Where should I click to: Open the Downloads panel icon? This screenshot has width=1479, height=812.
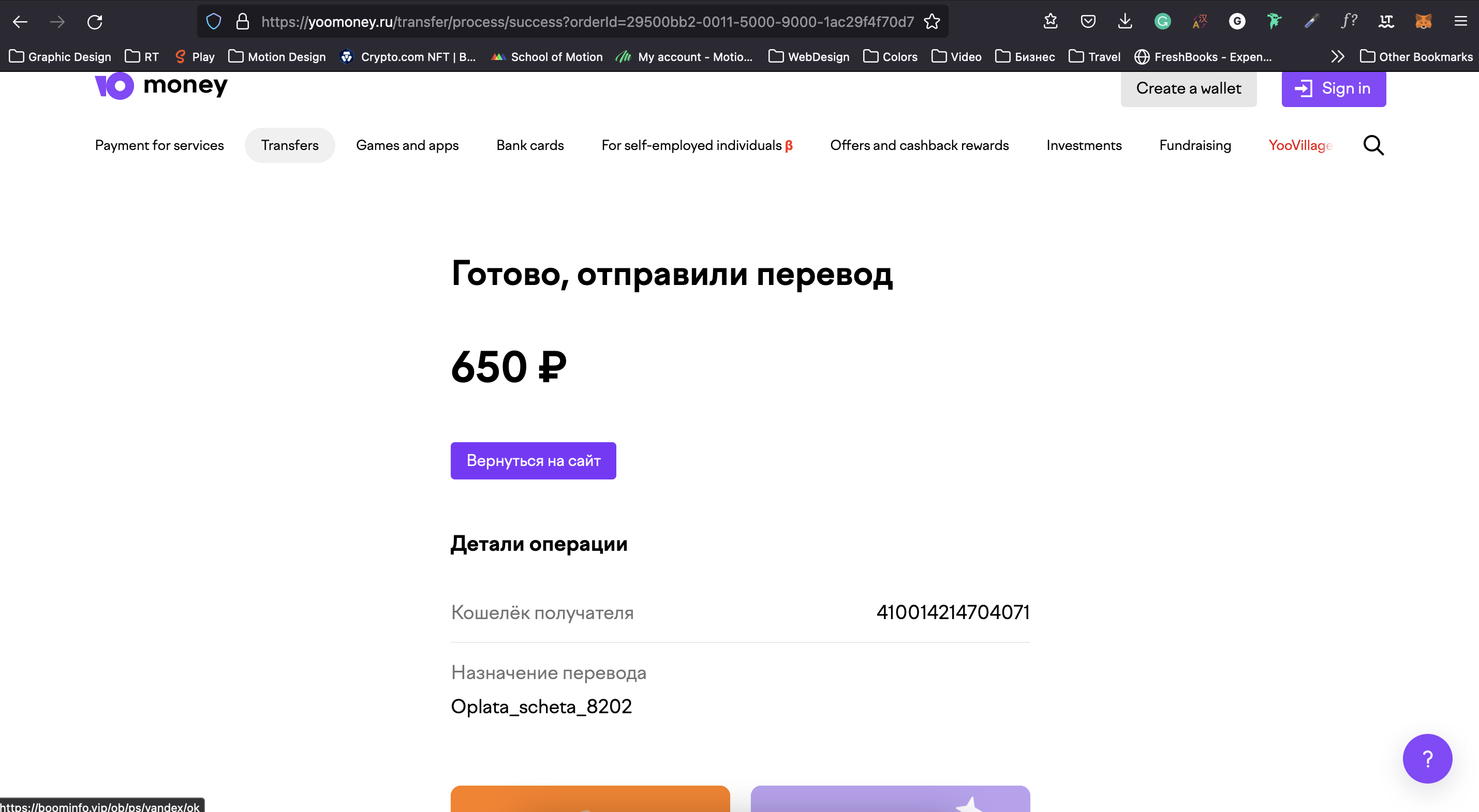1125,22
